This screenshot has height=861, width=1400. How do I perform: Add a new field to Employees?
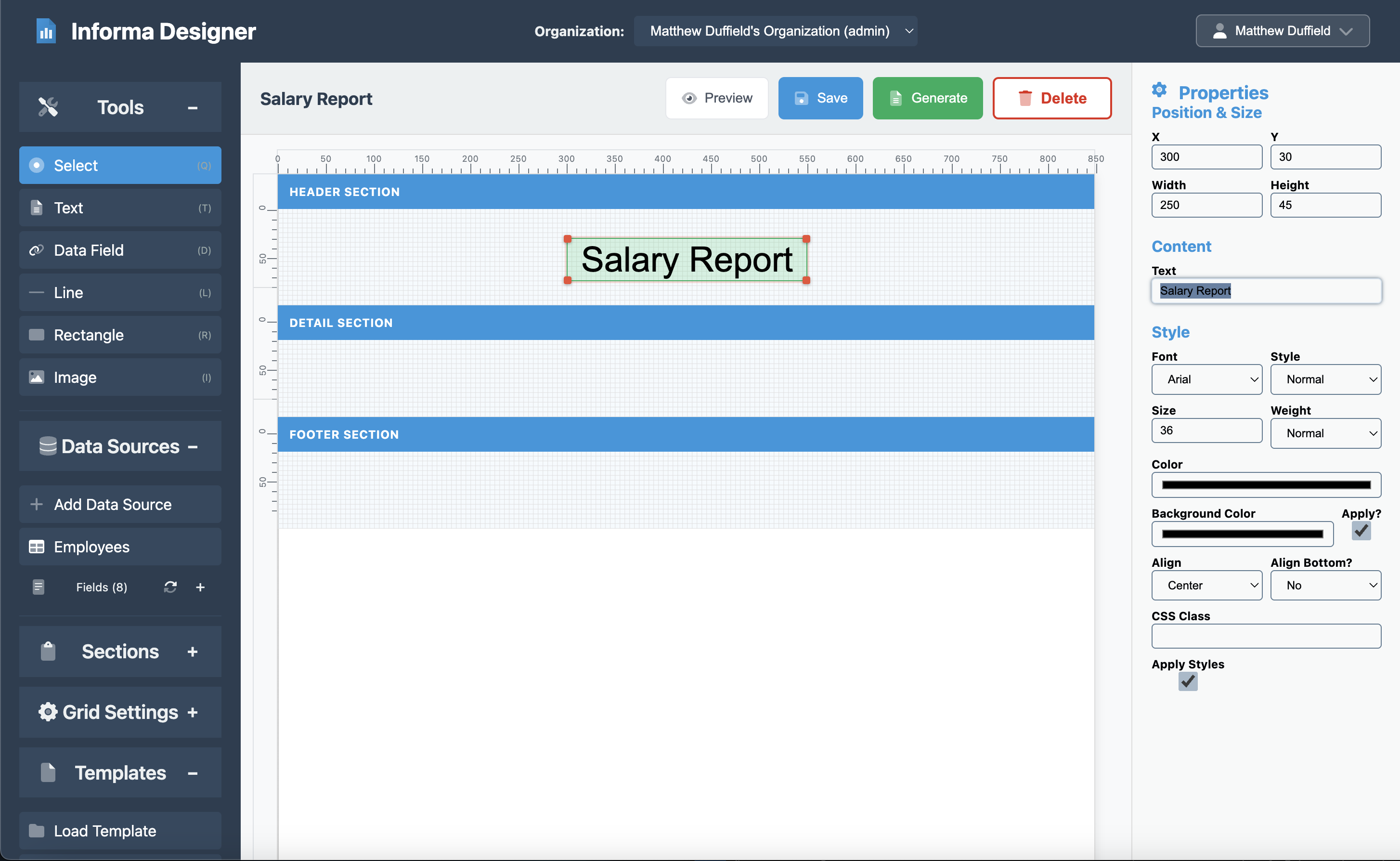(200, 587)
